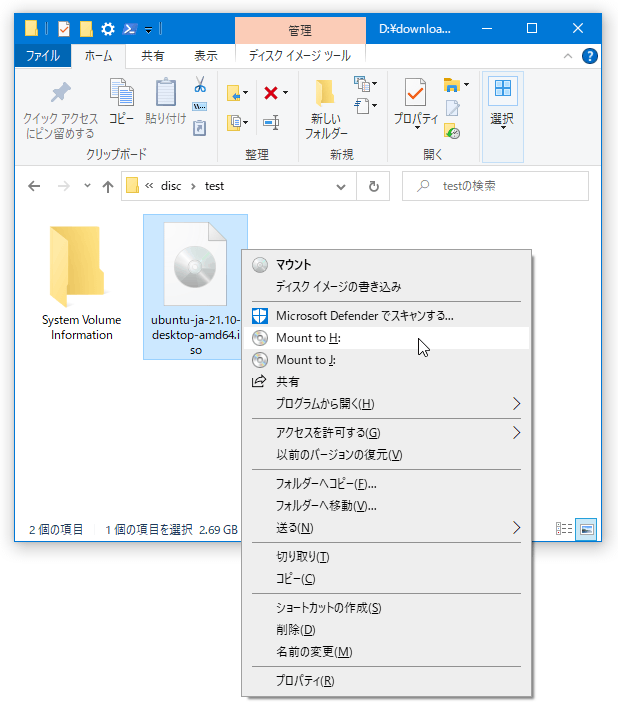Switch to Details view icon in status bar
The image size is (618, 708).
tap(564, 528)
